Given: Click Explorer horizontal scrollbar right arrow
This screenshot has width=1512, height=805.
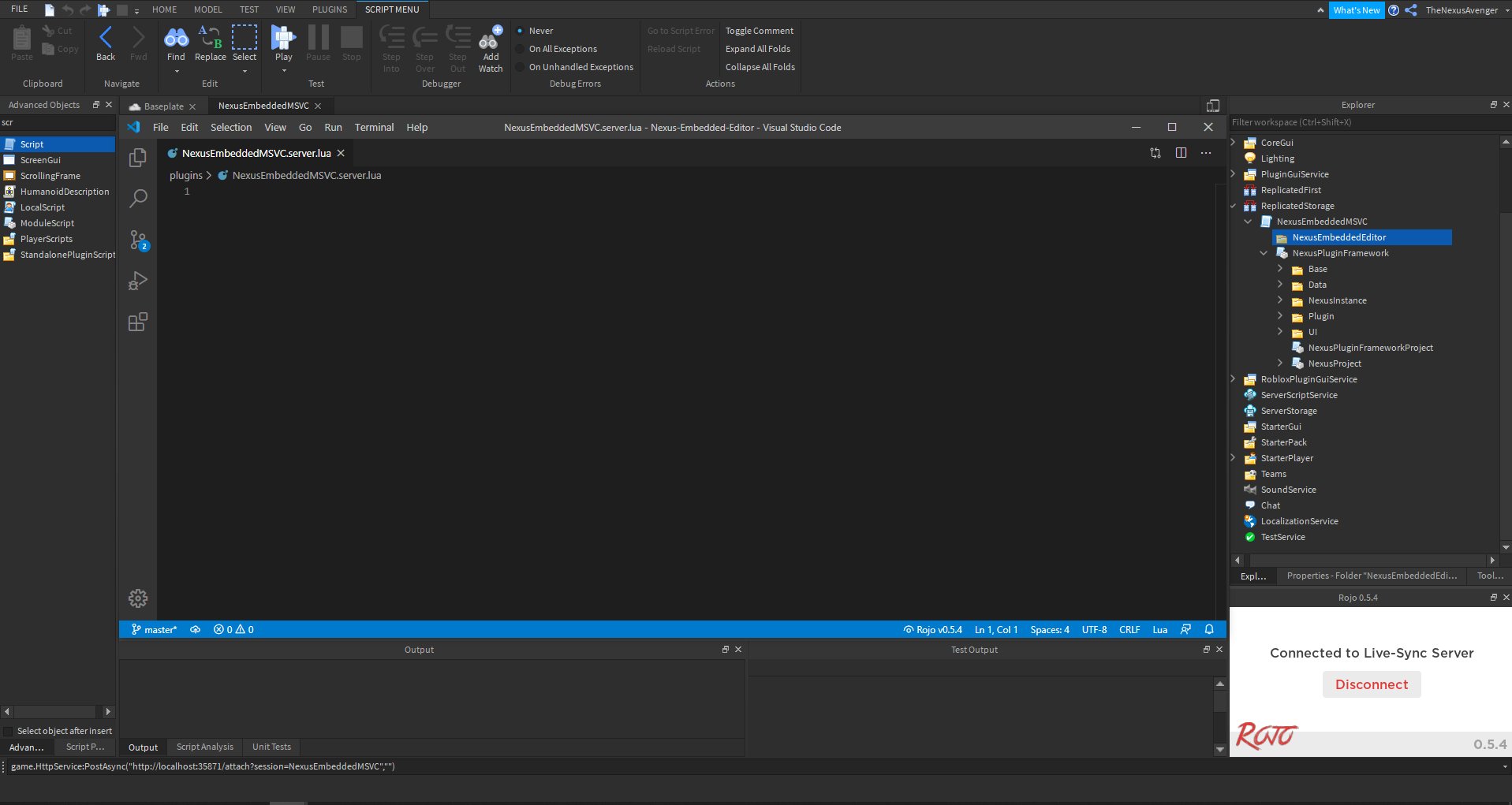Looking at the screenshot, I should (1491, 560).
